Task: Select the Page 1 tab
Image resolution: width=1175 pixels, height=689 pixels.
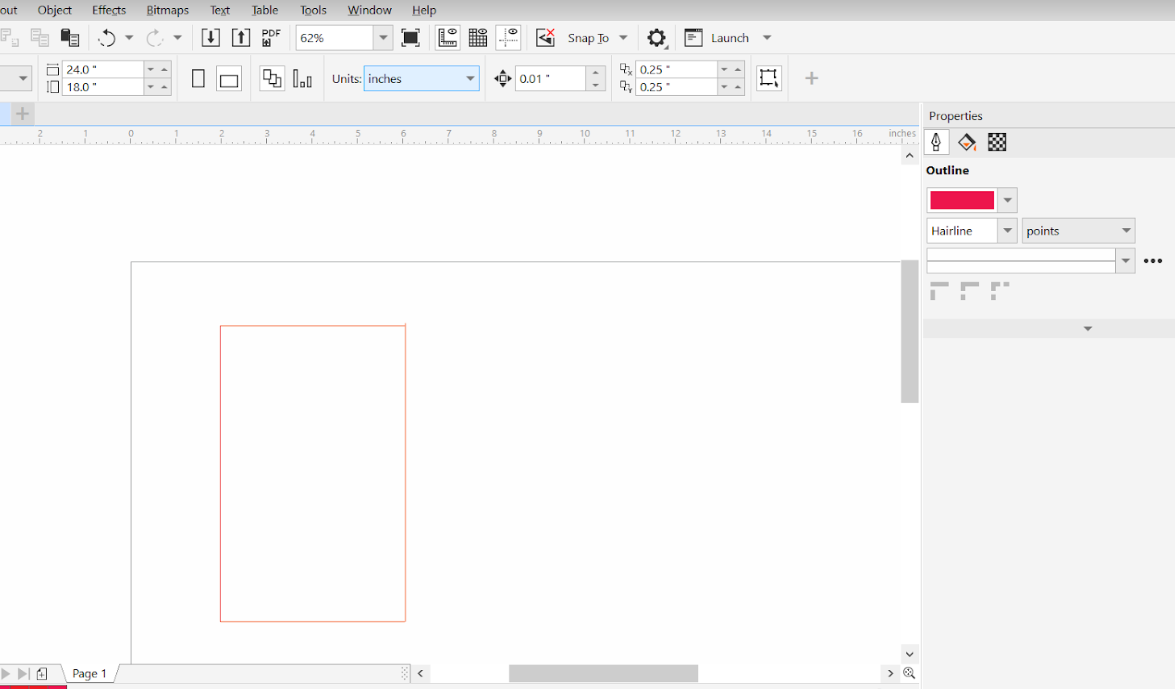Action: click(89, 673)
